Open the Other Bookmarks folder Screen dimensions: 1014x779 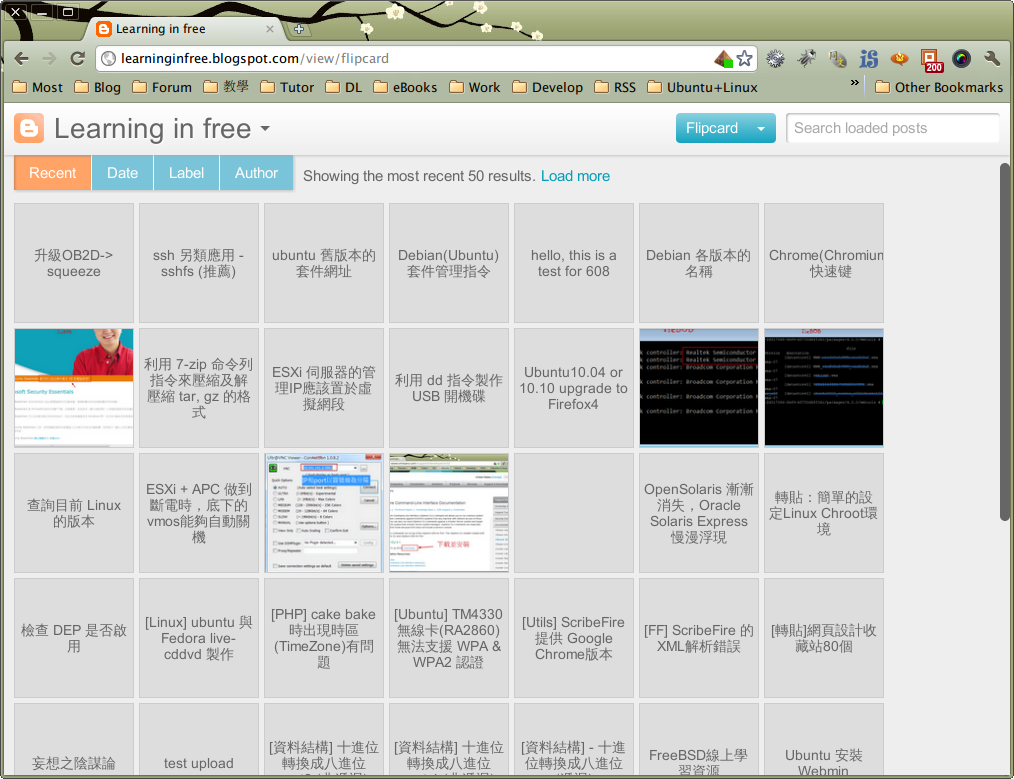pyautogui.click(x=939, y=87)
